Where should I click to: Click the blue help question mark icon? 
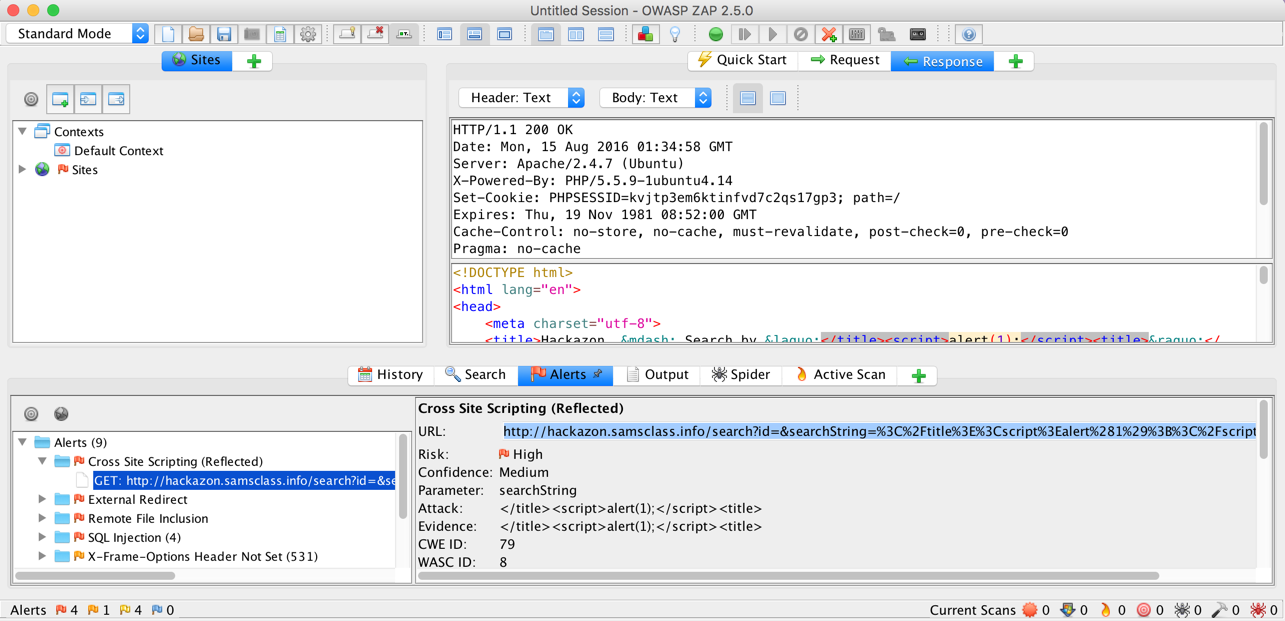968,34
